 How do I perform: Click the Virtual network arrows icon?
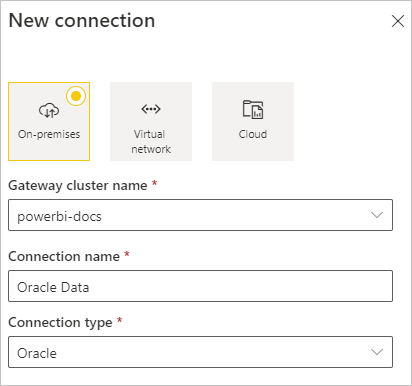(151, 109)
